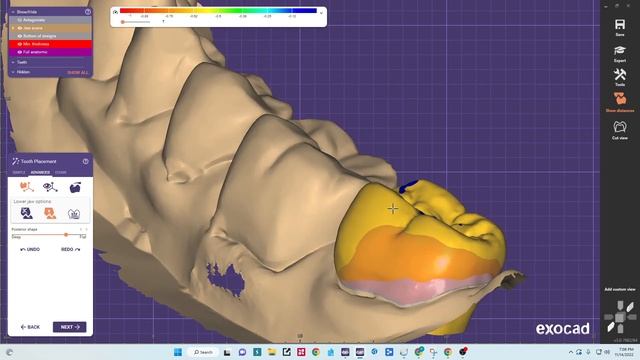Screen dimensions: 640x360
Task: Open the Chat app on the taskbar
Action: pyautogui.click(x=242, y=352)
